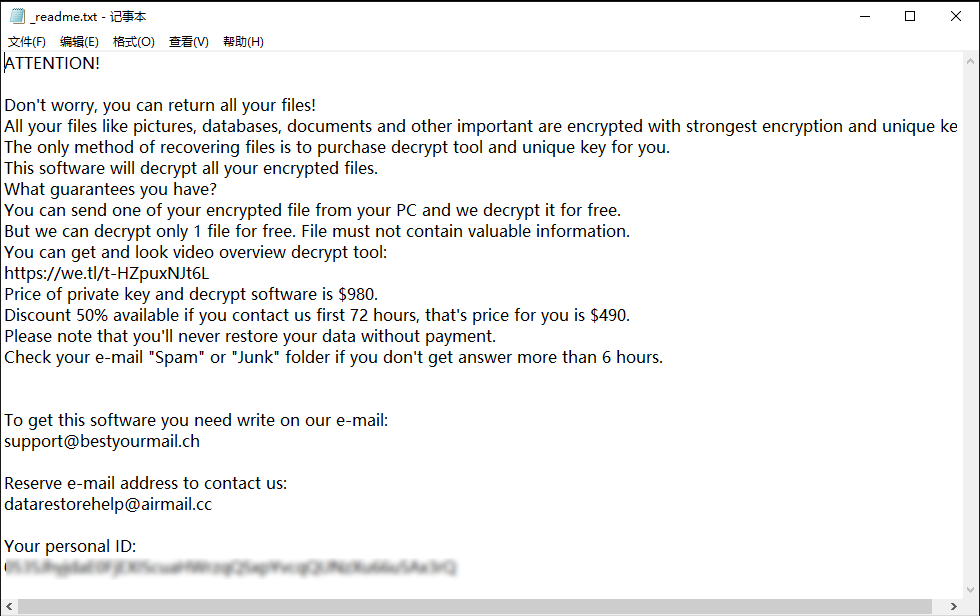This screenshot has height=616, width=980.
Task: Click the blurred personal ID string
Action: 230,568
